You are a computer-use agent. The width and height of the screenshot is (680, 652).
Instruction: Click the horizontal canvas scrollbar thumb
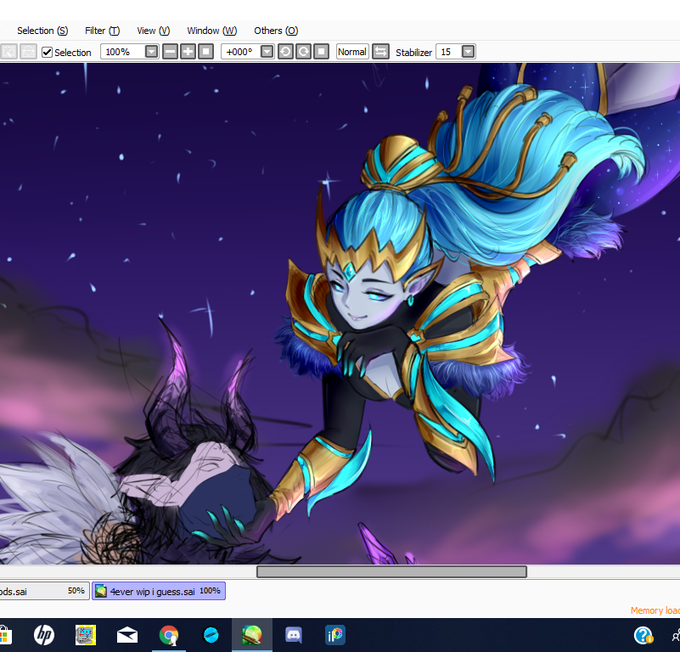click(392, 572)
